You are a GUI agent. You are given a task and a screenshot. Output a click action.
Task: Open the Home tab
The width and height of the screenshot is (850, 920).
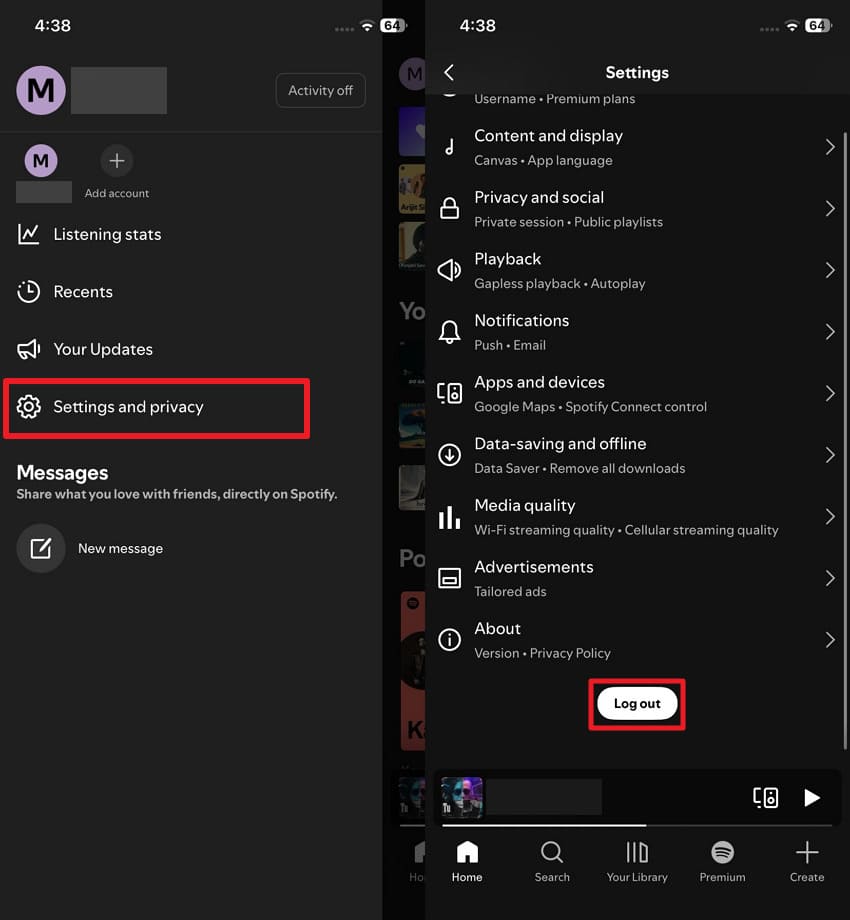click(x=467, y=861)
